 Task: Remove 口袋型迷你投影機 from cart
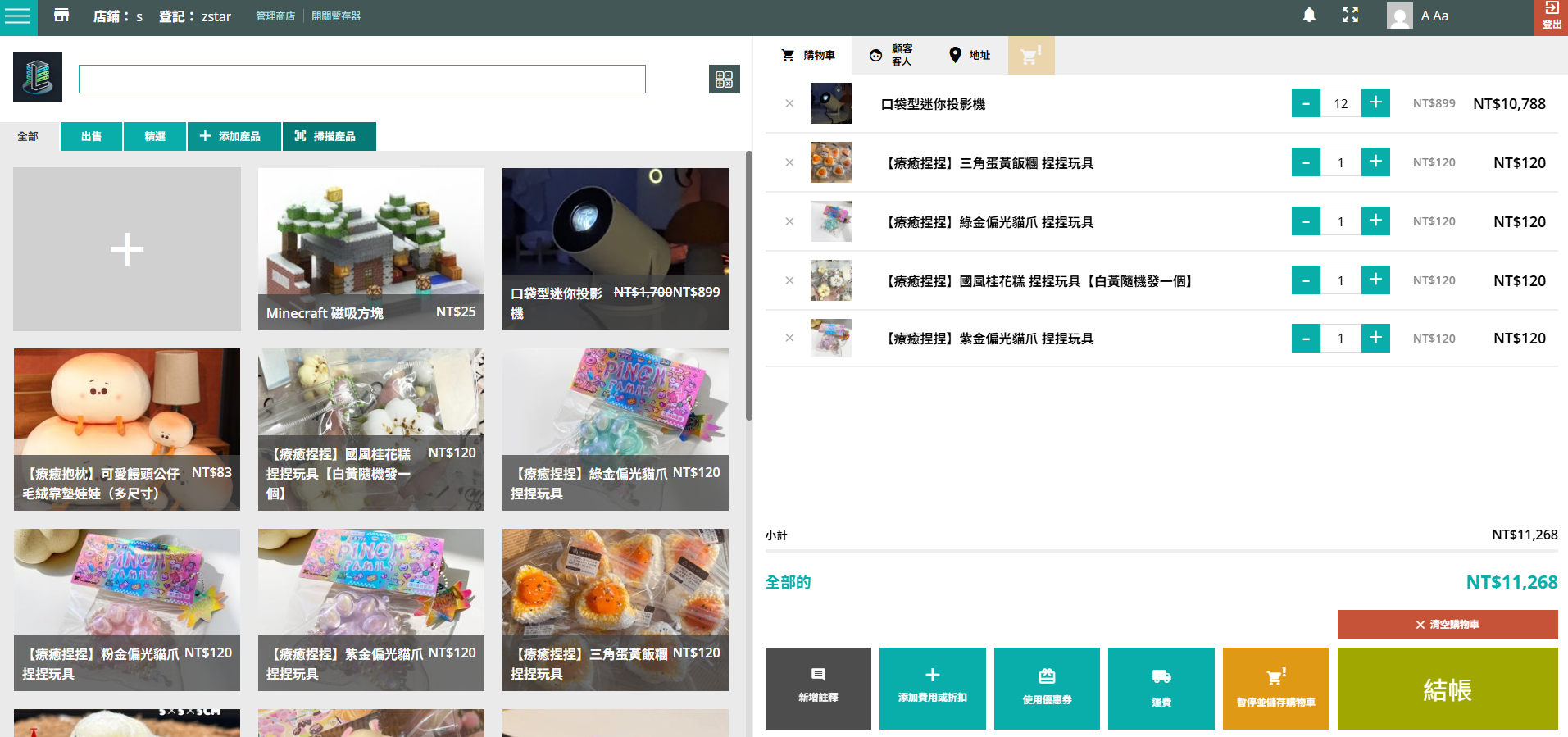coord(789,103)
